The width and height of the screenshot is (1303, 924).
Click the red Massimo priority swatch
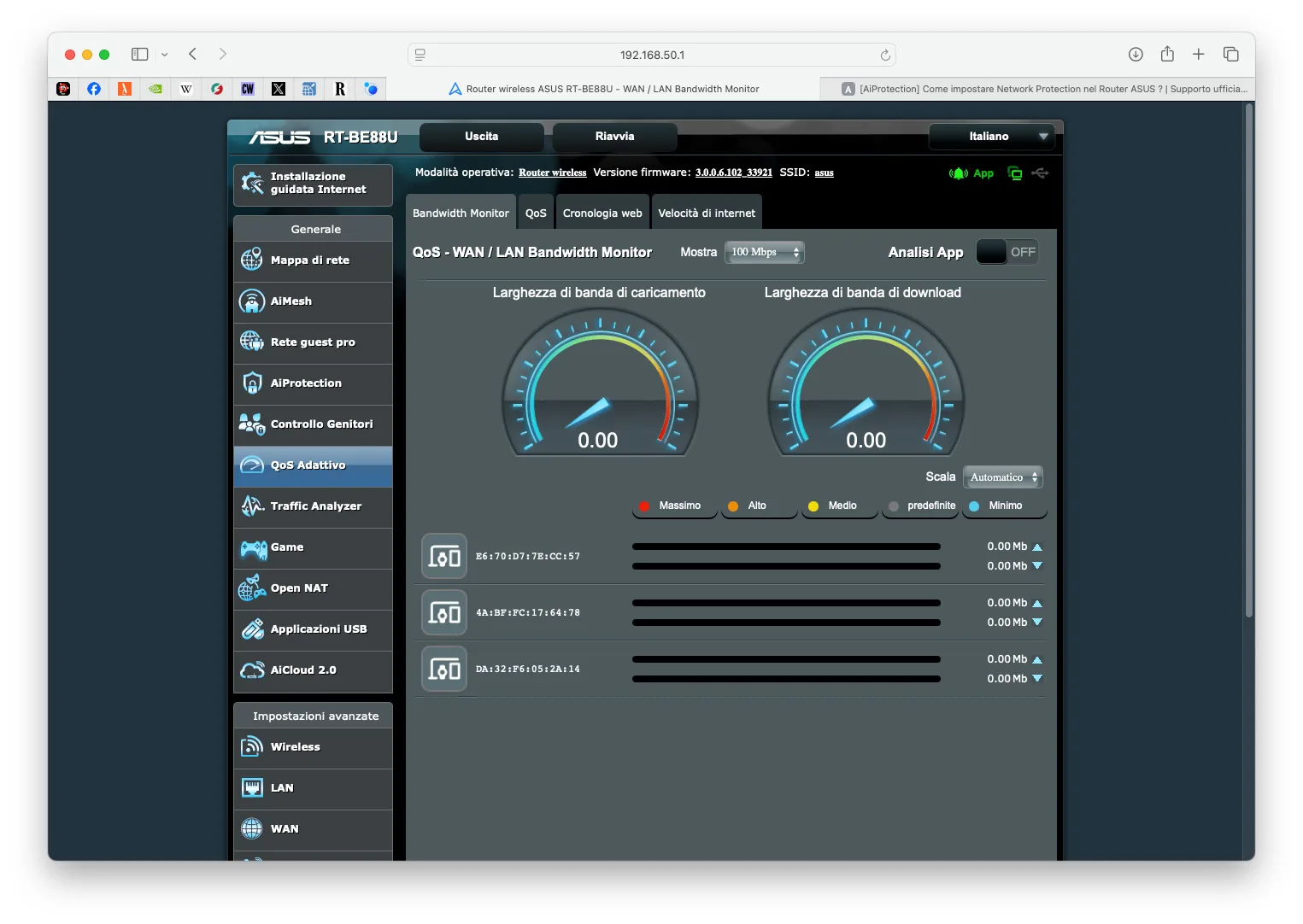pyautogui.click(x=644, y=506)
